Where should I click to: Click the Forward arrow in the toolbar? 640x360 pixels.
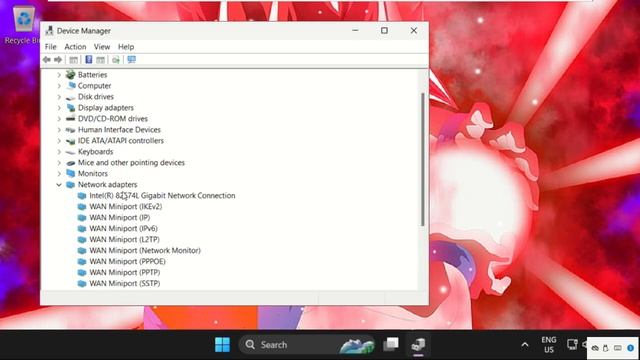[x=58, y=60]
